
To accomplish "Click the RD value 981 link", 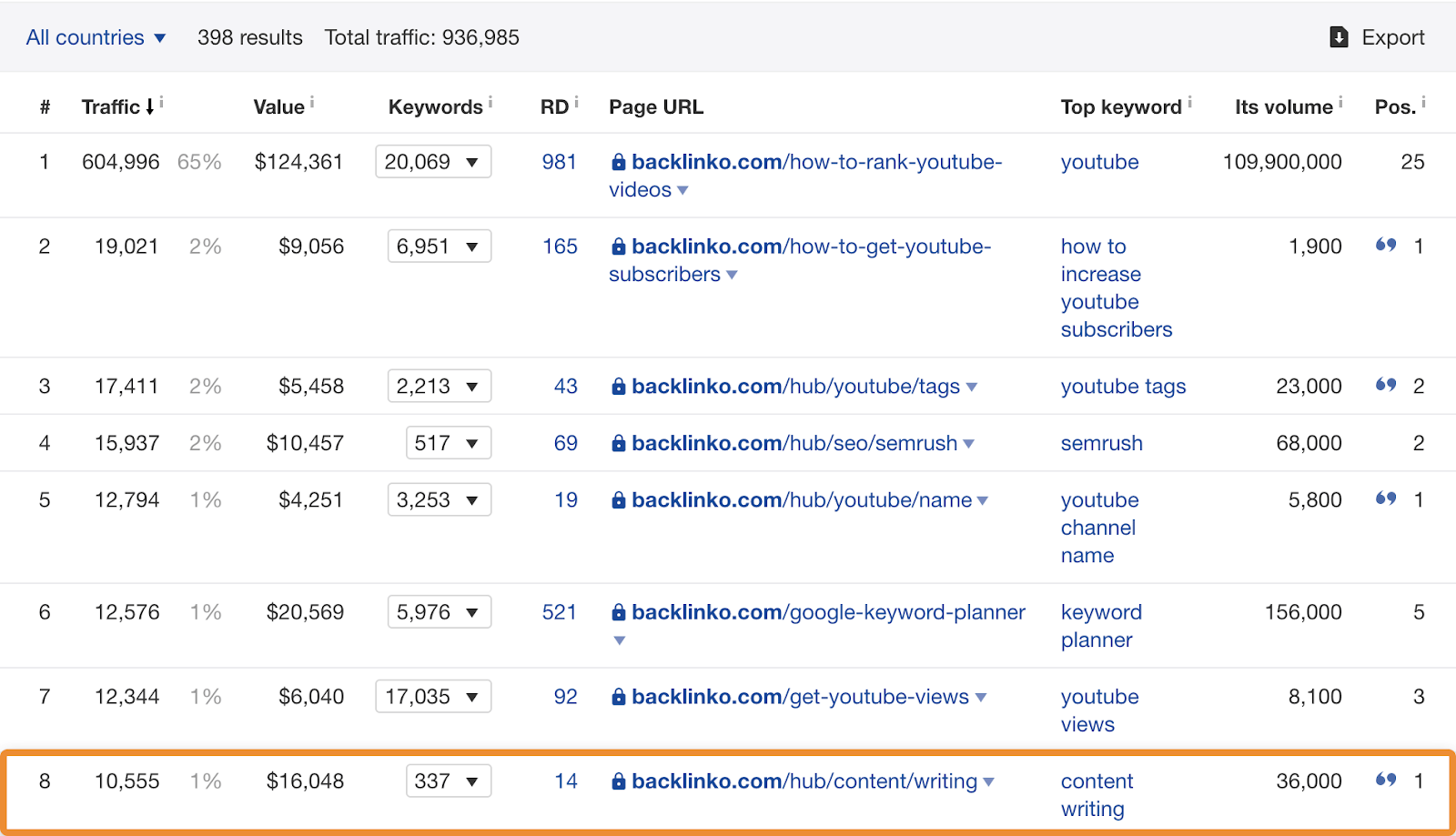I will pyautogui.click(x=560, y=162).
